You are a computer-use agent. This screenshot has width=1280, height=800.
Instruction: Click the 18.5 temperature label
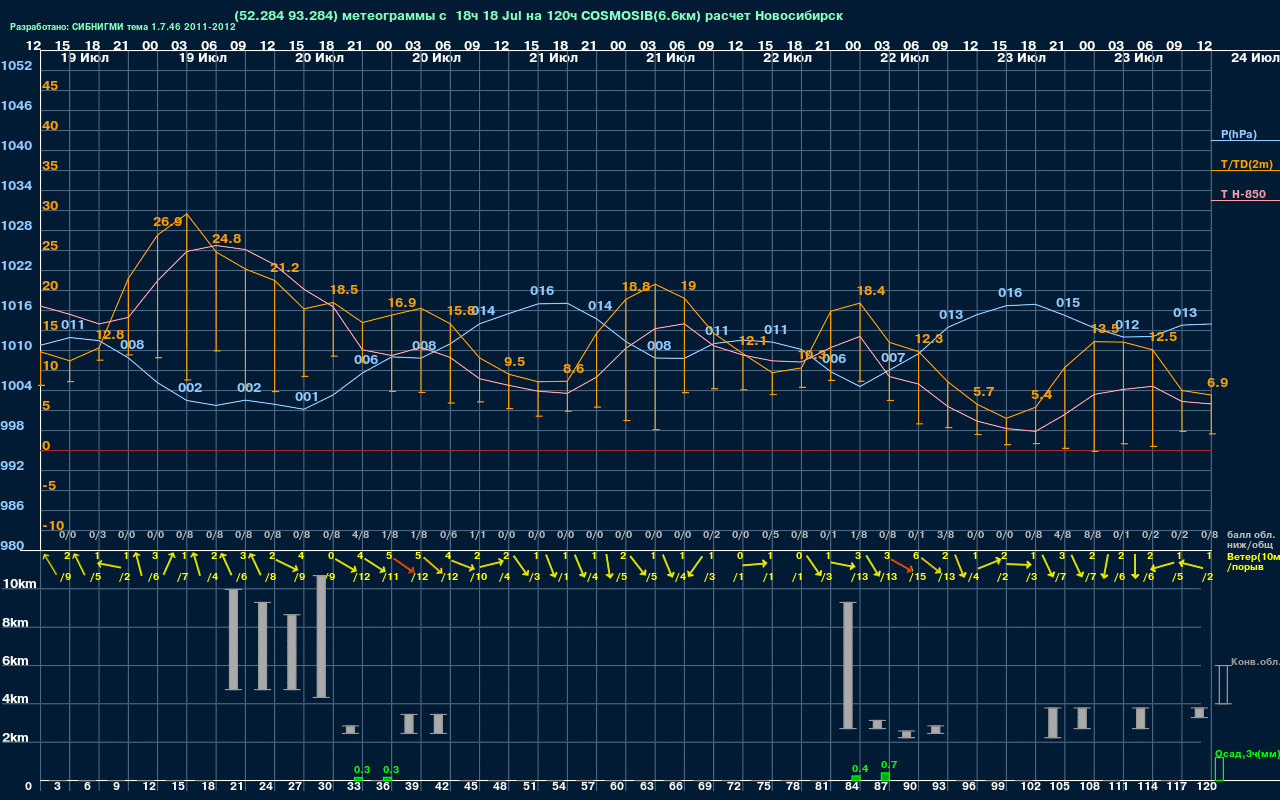click(344, 289)
